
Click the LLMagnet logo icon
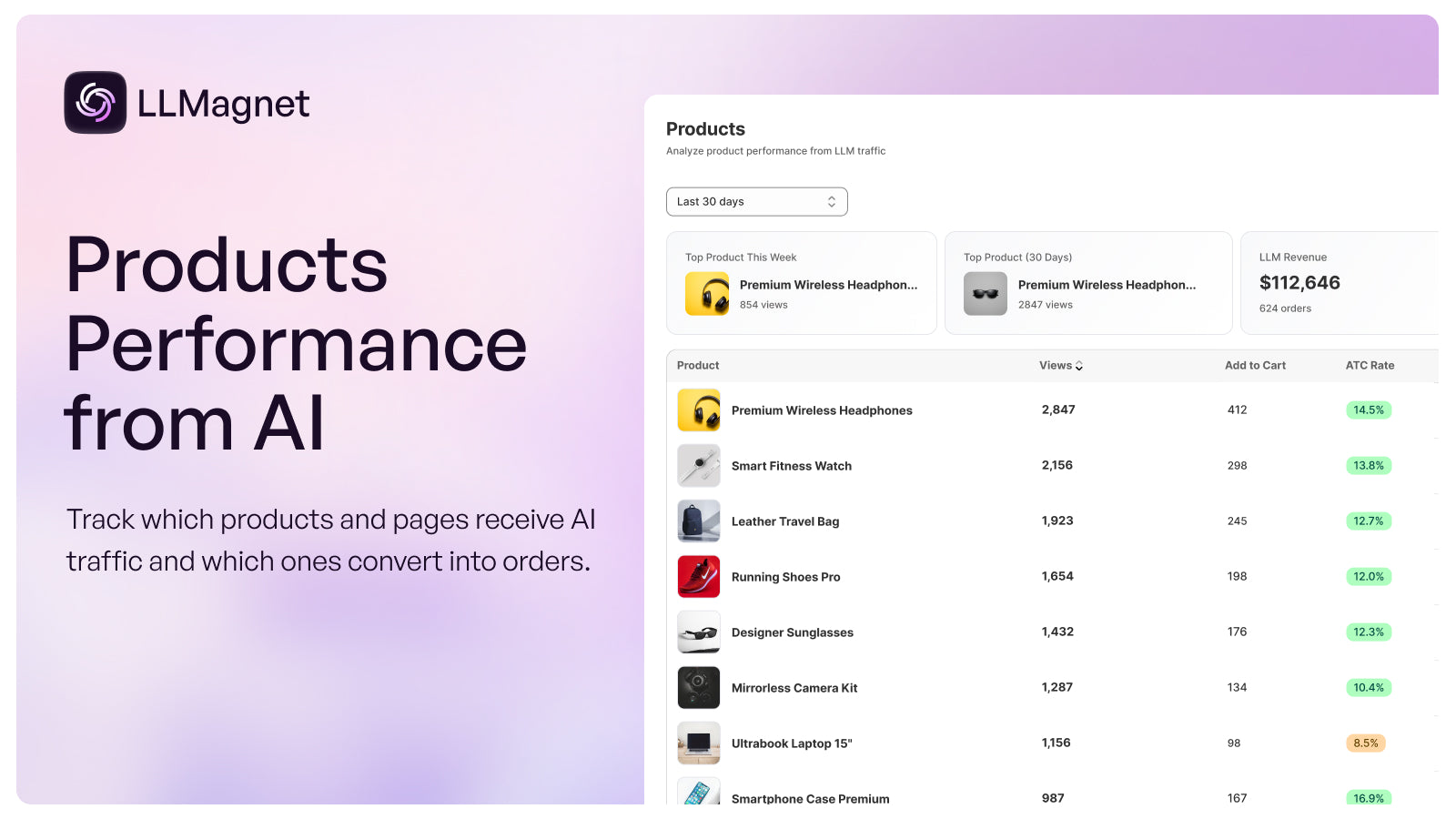click(x=96, y=103)
